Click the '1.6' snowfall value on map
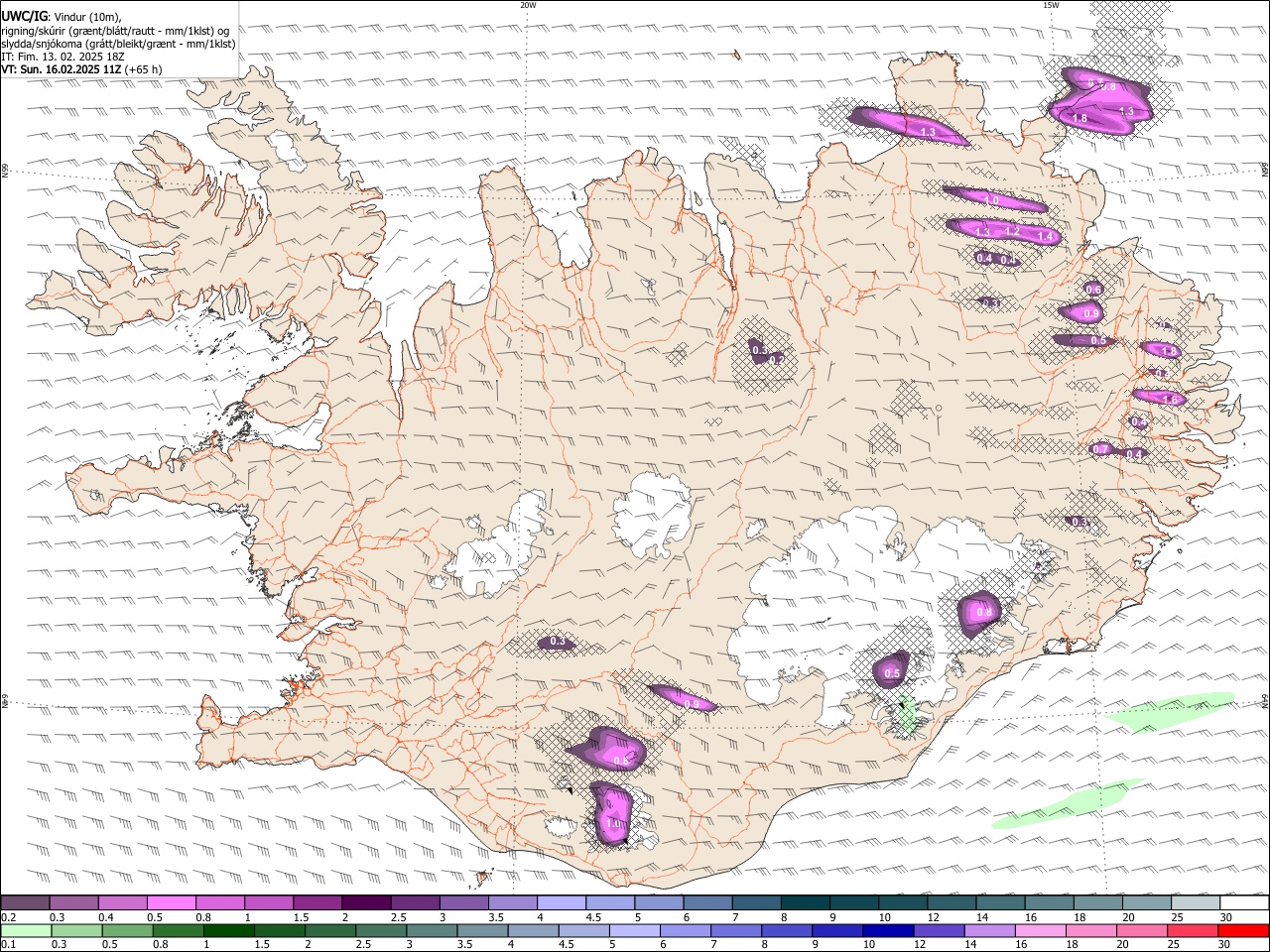Viewport: 1270px width, 952px height. click(x=1169, y=400)
